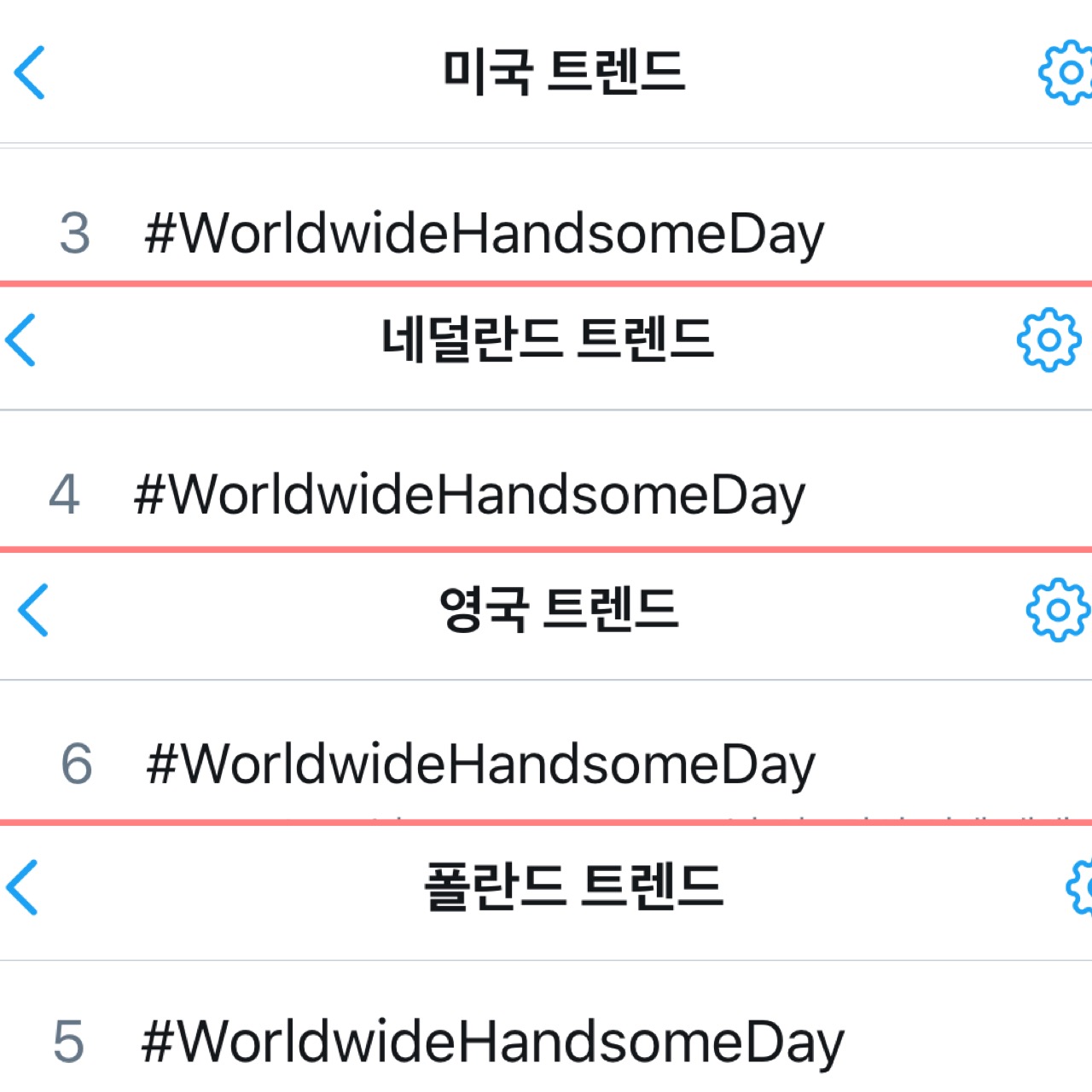Screen dimensions: 1092x1092
Task: Tap the 네덜란드 트렌드 header title
Action: click(547, 339)
